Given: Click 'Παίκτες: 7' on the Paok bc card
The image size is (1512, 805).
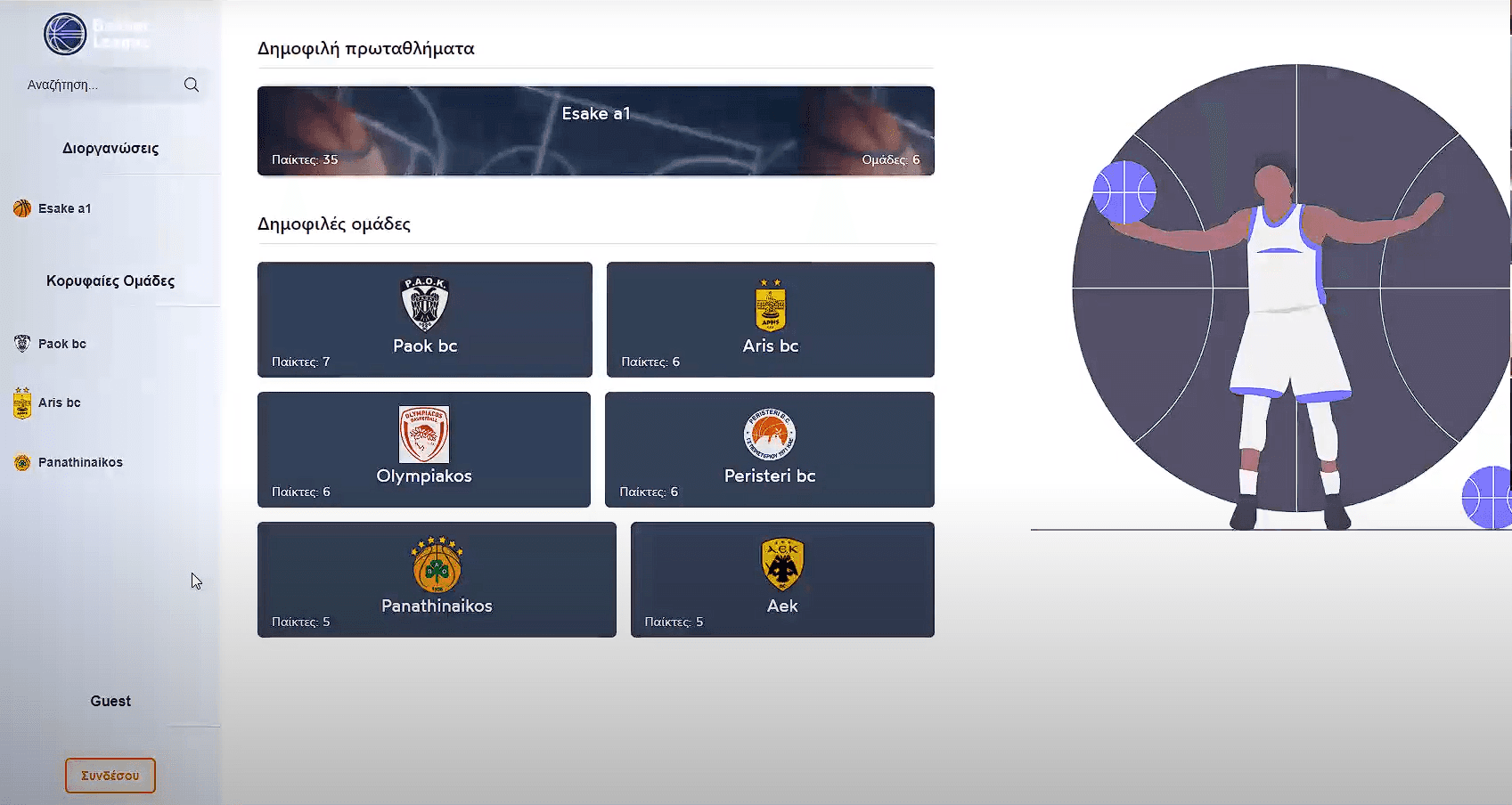Looking at the screenshot, I should tap(301, 362).
